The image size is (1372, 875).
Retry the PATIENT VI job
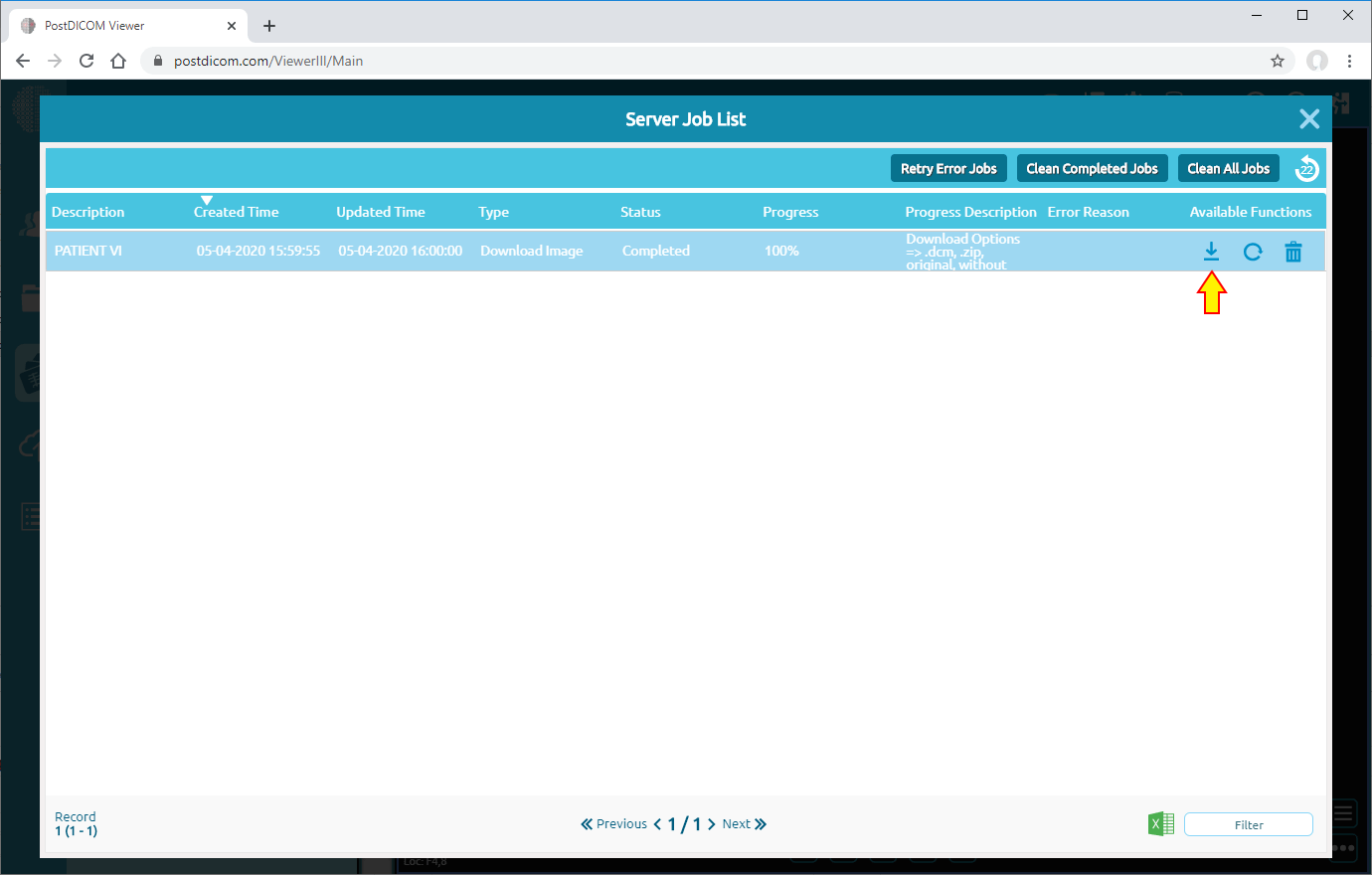[1252, 252]
